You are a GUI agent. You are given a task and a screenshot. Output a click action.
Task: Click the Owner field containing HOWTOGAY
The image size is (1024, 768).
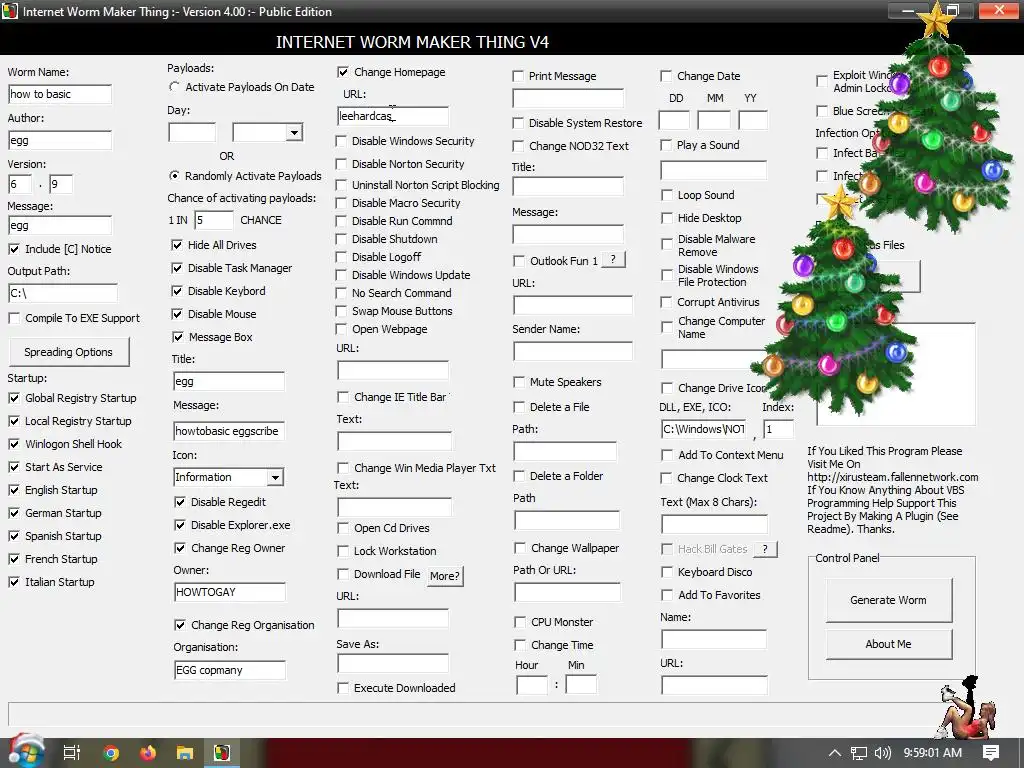[230, 592]
